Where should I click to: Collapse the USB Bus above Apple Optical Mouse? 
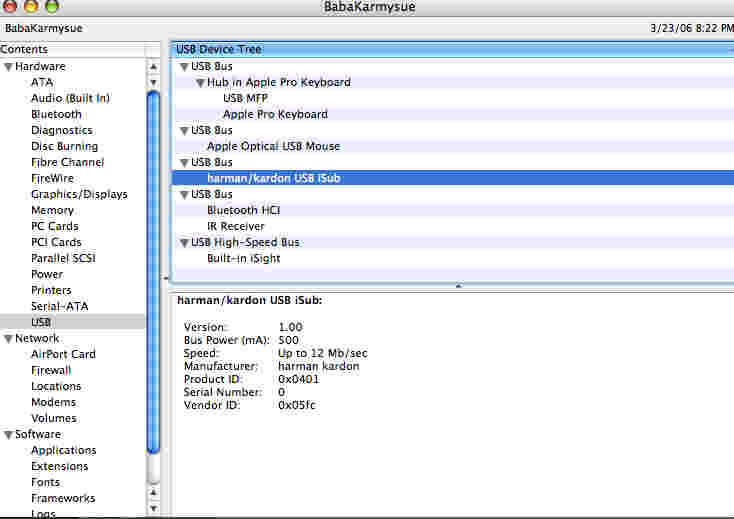[184, 131]
